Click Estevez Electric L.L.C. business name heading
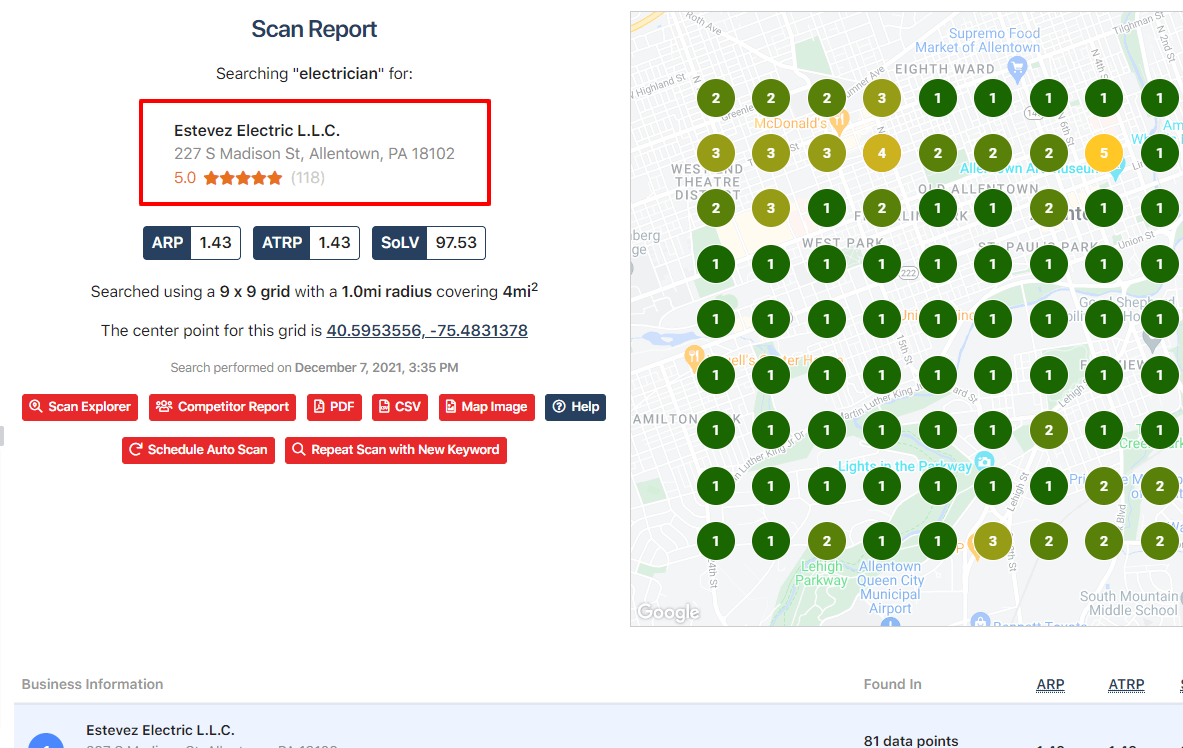1183x748 pixels. click(x=257, y=131)
